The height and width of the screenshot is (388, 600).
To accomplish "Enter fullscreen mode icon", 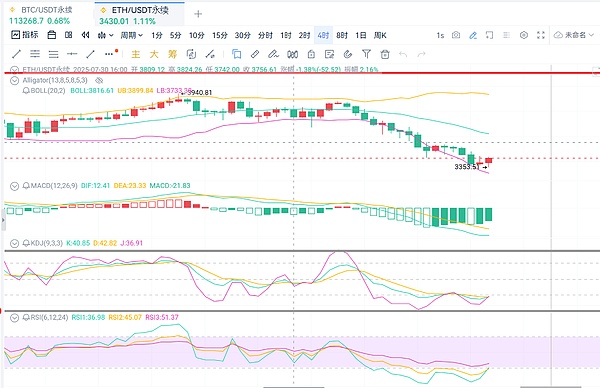I will pos(541,35).
